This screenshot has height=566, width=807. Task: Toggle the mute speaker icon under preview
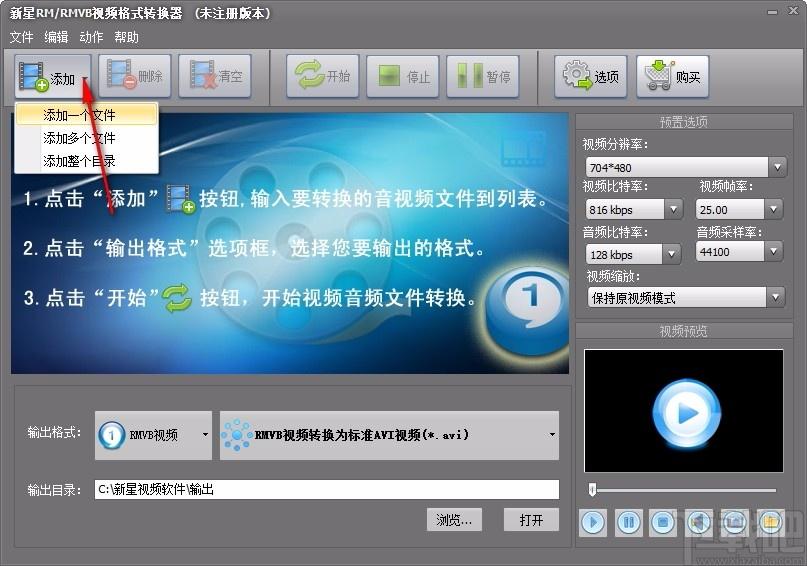tap(699, 523)
